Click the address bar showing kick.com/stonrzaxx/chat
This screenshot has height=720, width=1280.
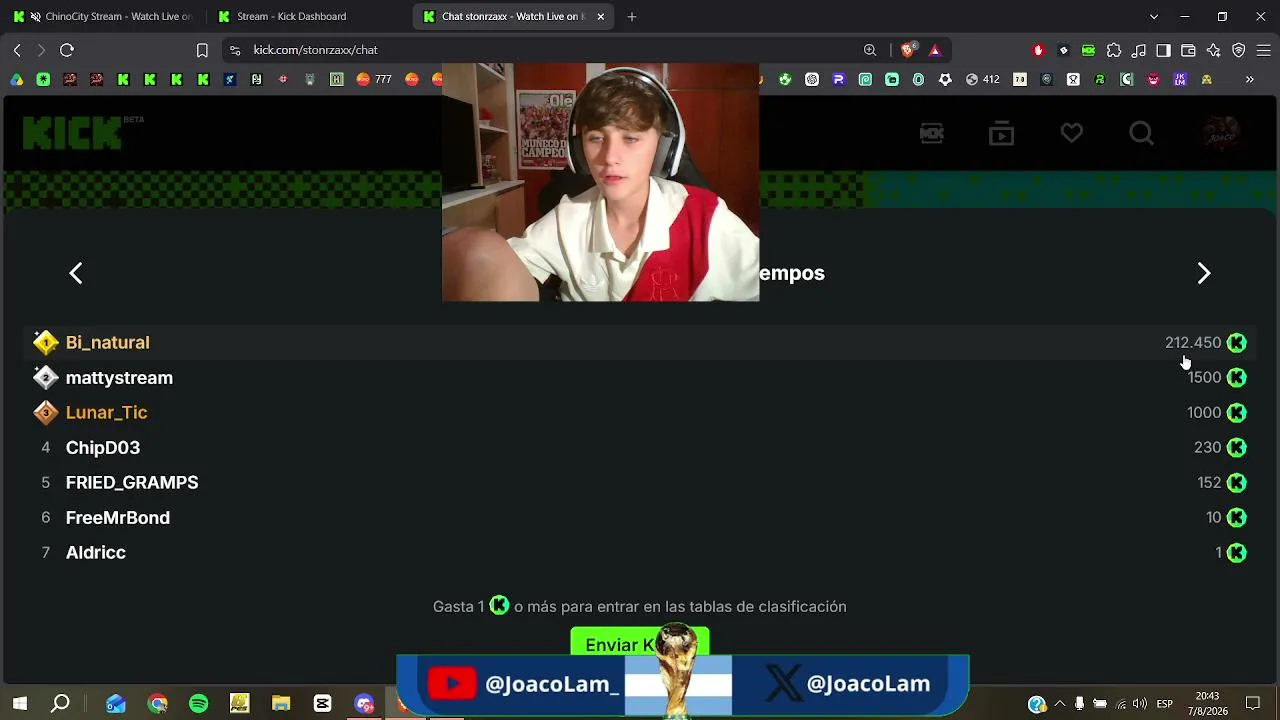click(585, 50)
